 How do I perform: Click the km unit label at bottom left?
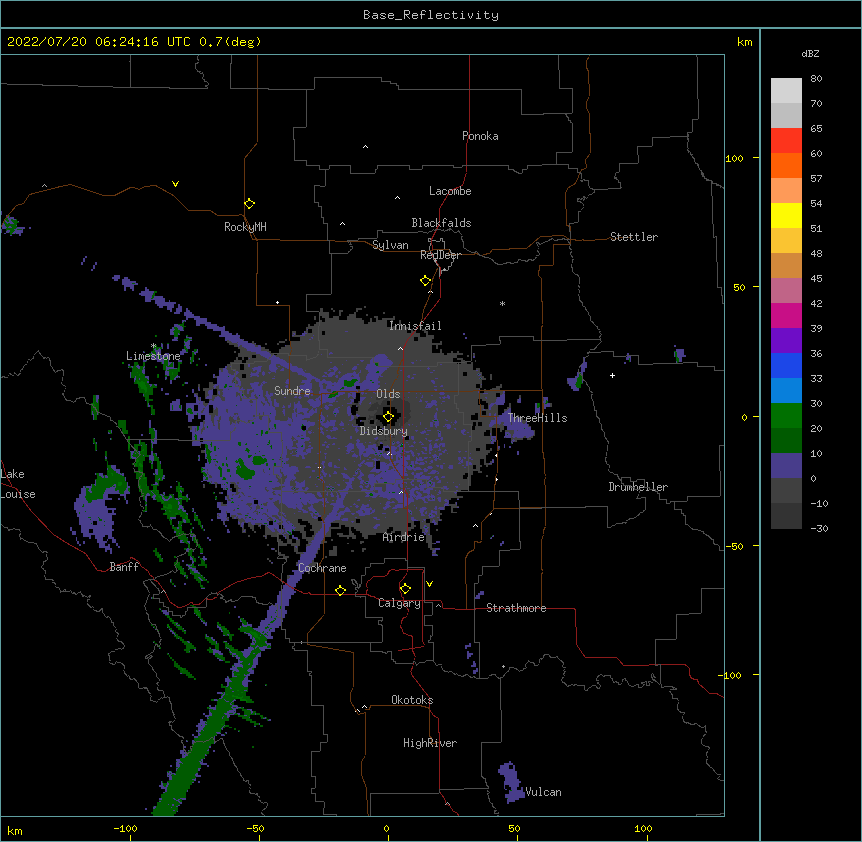click(15, 830)
